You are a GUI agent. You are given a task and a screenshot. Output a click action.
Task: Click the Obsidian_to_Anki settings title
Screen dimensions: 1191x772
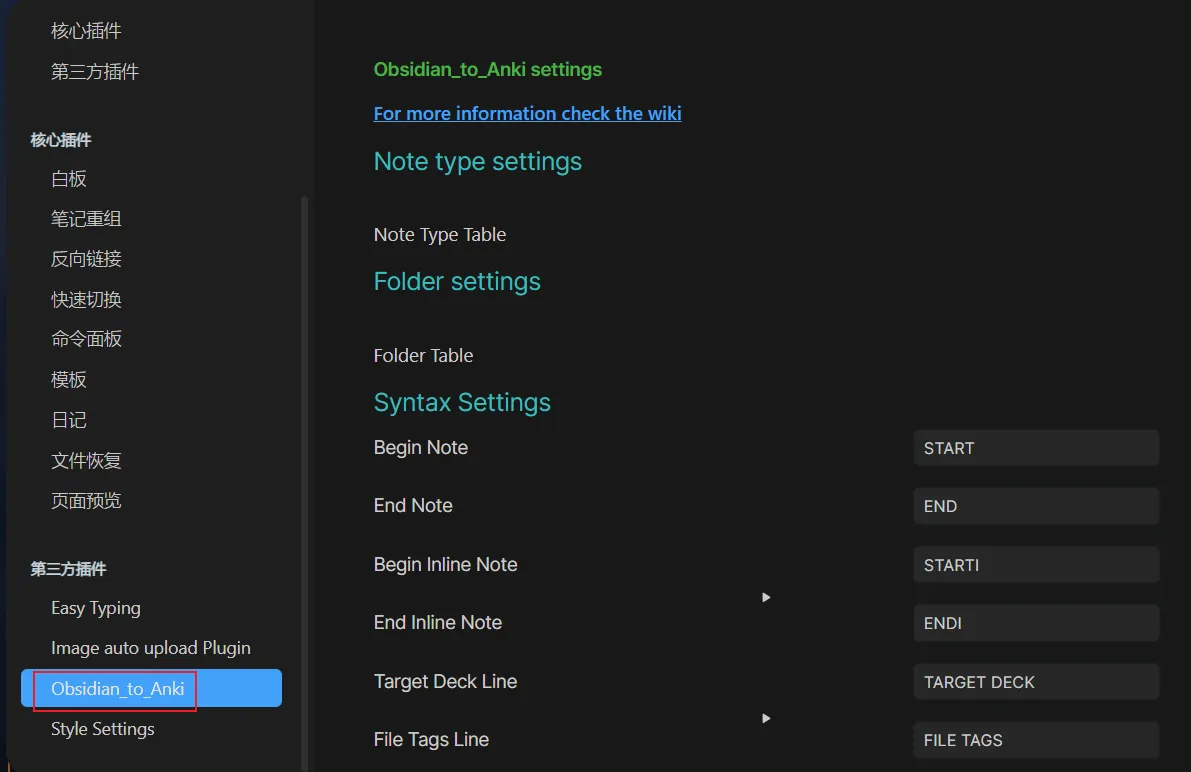click(x=488, y=69)
